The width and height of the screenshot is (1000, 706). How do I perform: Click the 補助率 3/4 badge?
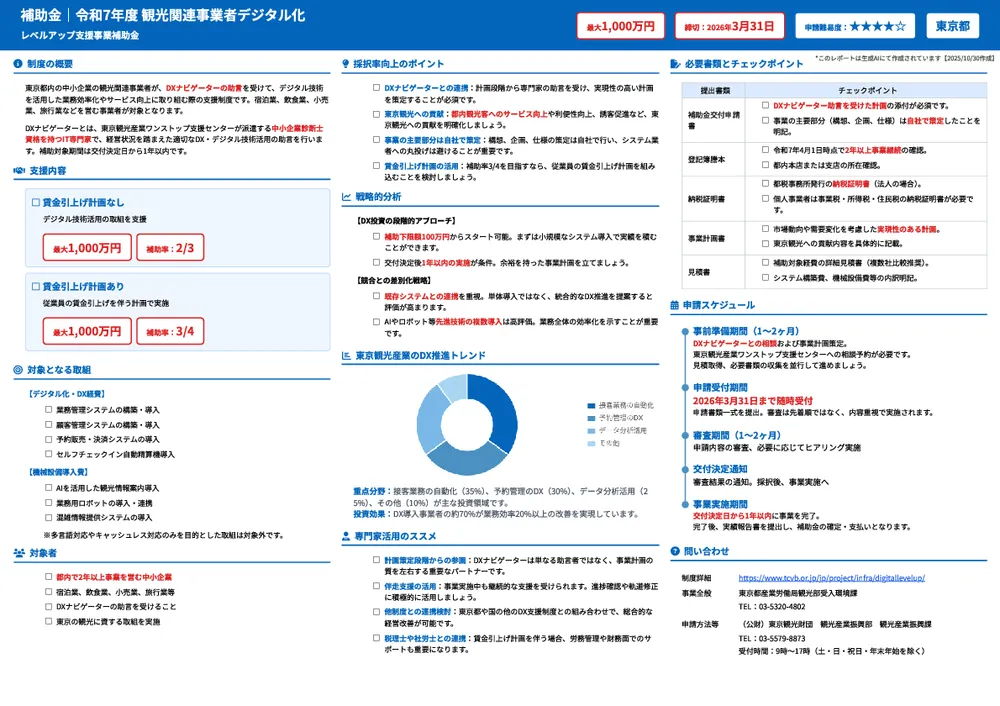(170, 331)
